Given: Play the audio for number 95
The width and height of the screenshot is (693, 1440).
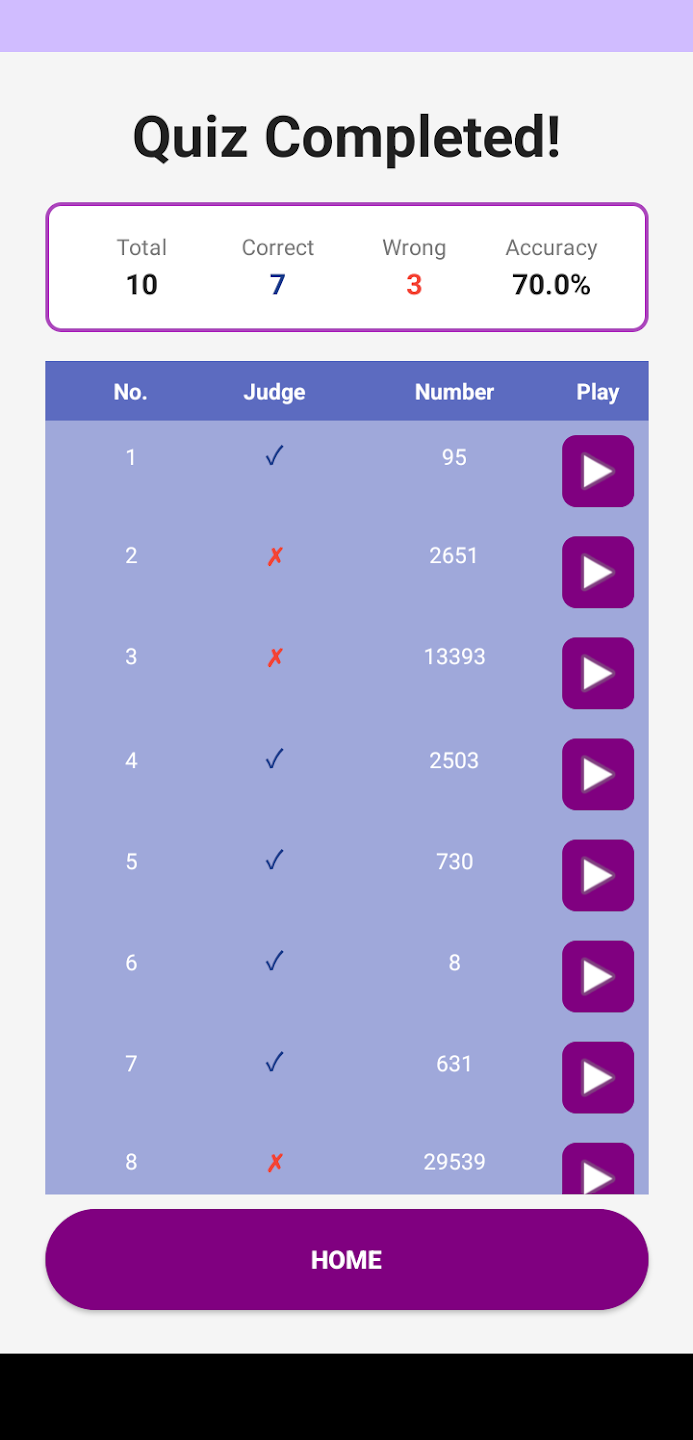Looking at the screenshot, I should click(597, 471).
